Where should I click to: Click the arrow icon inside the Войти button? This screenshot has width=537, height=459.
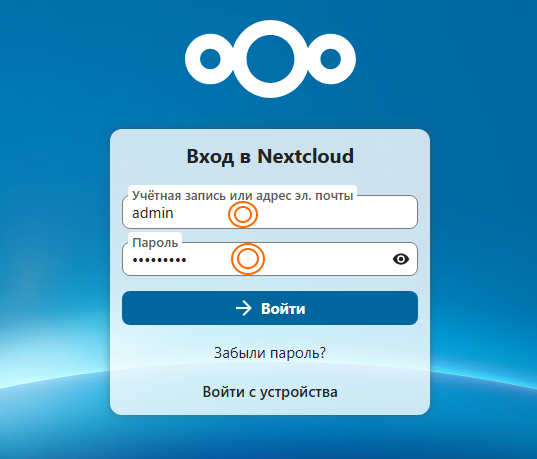pos(243,308)
